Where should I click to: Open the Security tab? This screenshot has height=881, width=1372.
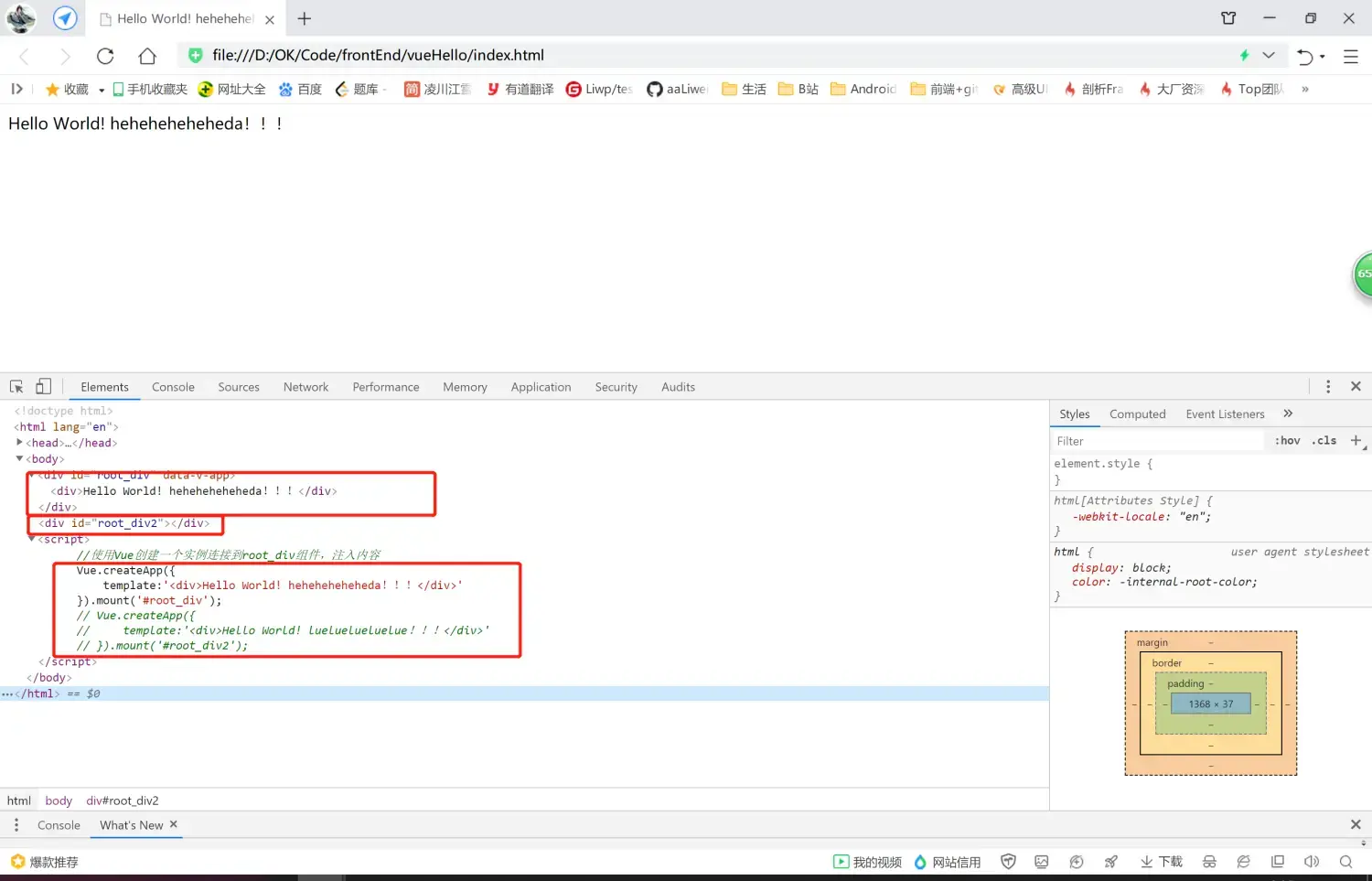coord(616,387)
